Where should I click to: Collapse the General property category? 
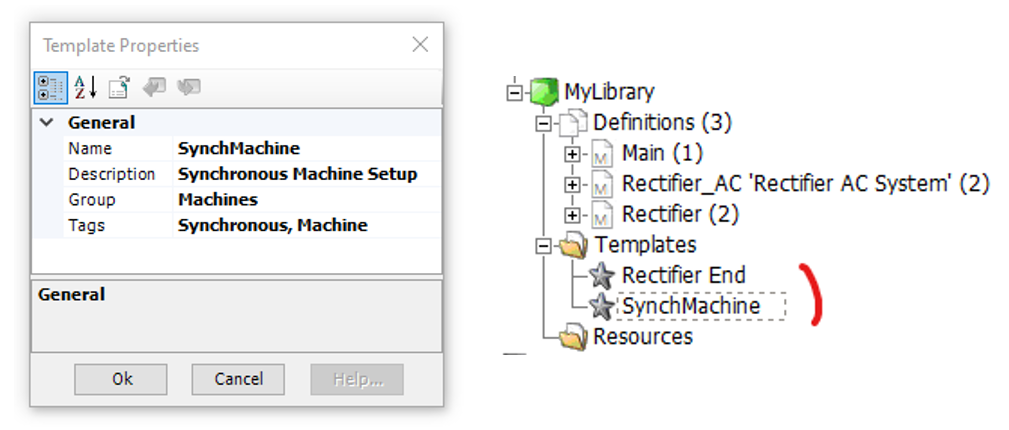click(x=45, y=123)
